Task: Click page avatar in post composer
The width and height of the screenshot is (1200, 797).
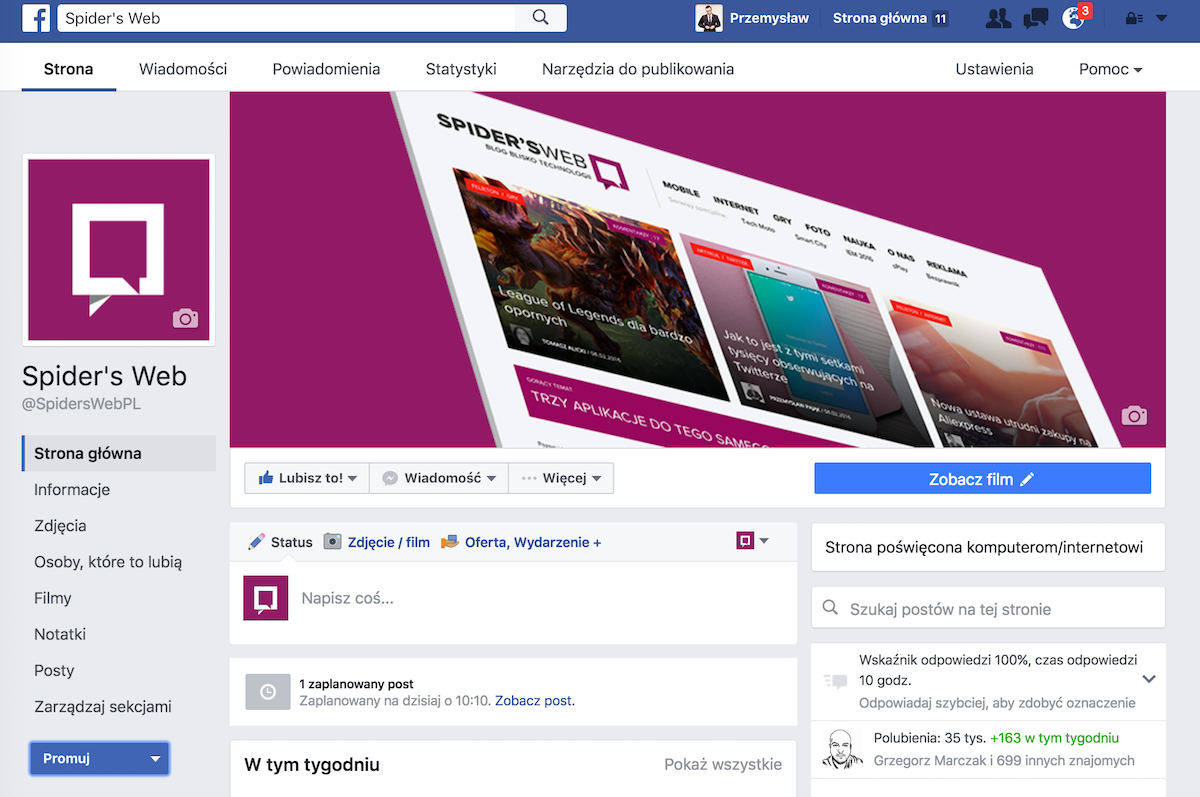Action: 266,598
